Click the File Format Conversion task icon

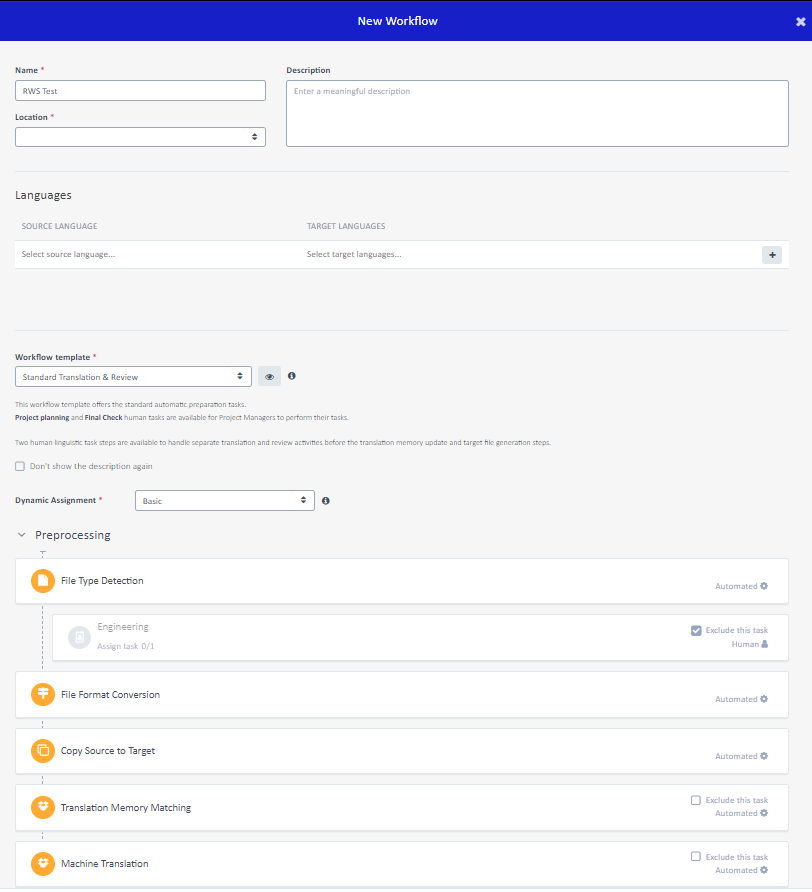42,695
